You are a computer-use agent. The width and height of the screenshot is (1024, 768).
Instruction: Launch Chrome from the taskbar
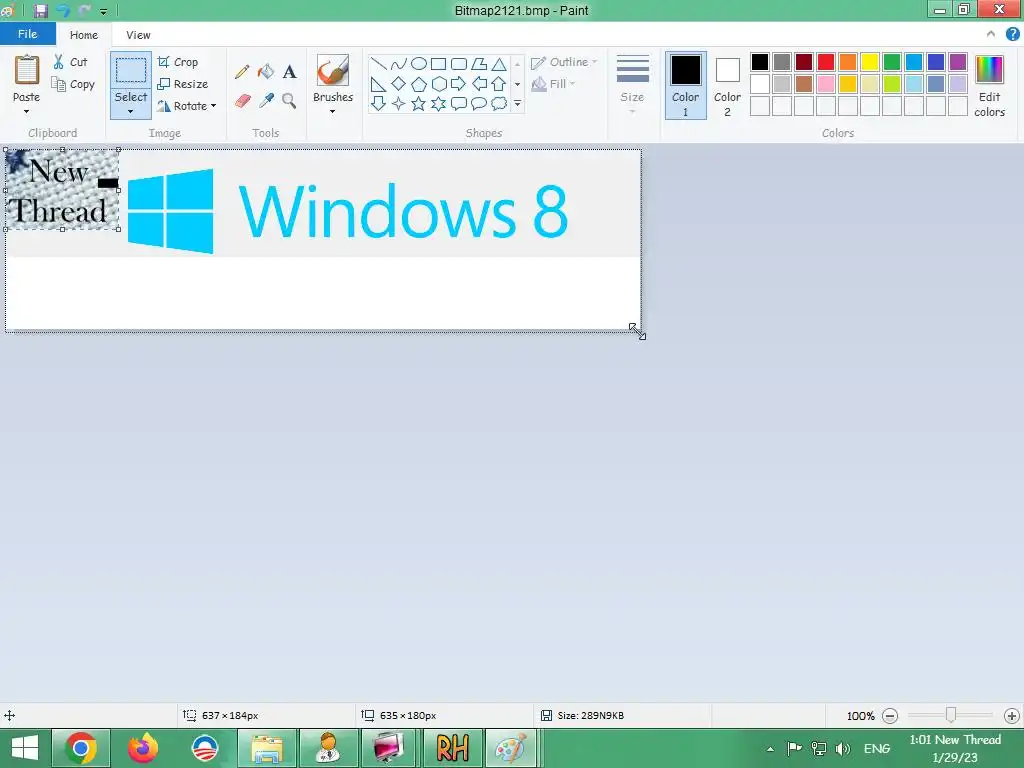(x=80, y=748)
